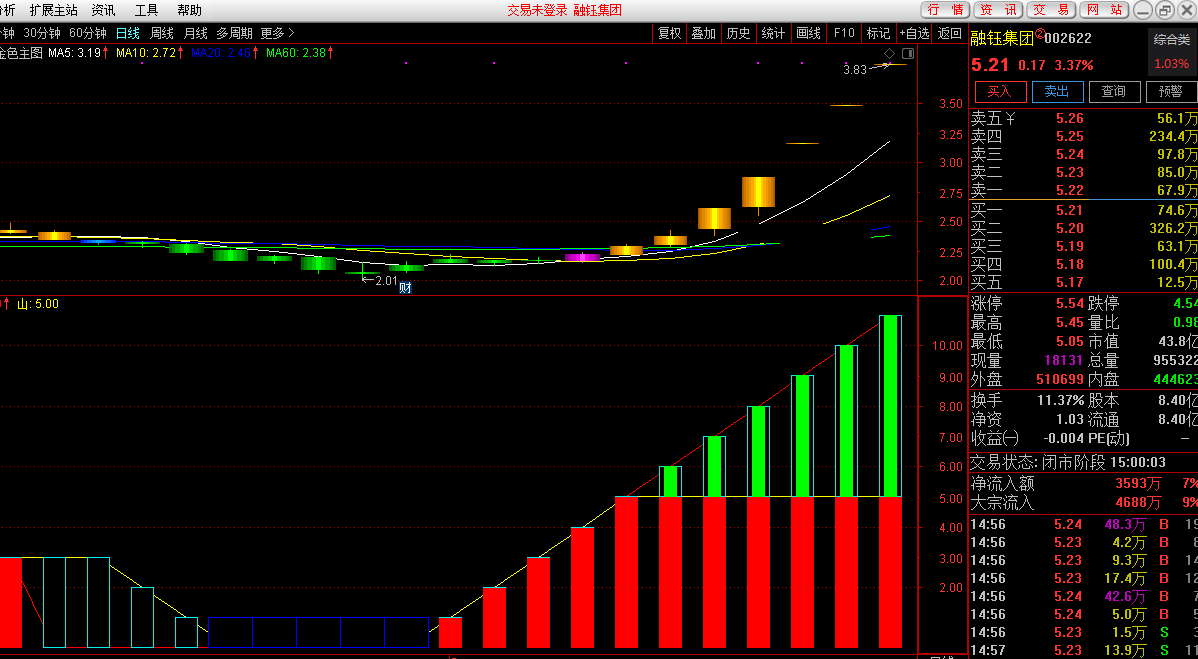Click the circled 2 badge beside 融钰集团
This screenshot has width=1198, height=659.
click(x=1039, y=34)
